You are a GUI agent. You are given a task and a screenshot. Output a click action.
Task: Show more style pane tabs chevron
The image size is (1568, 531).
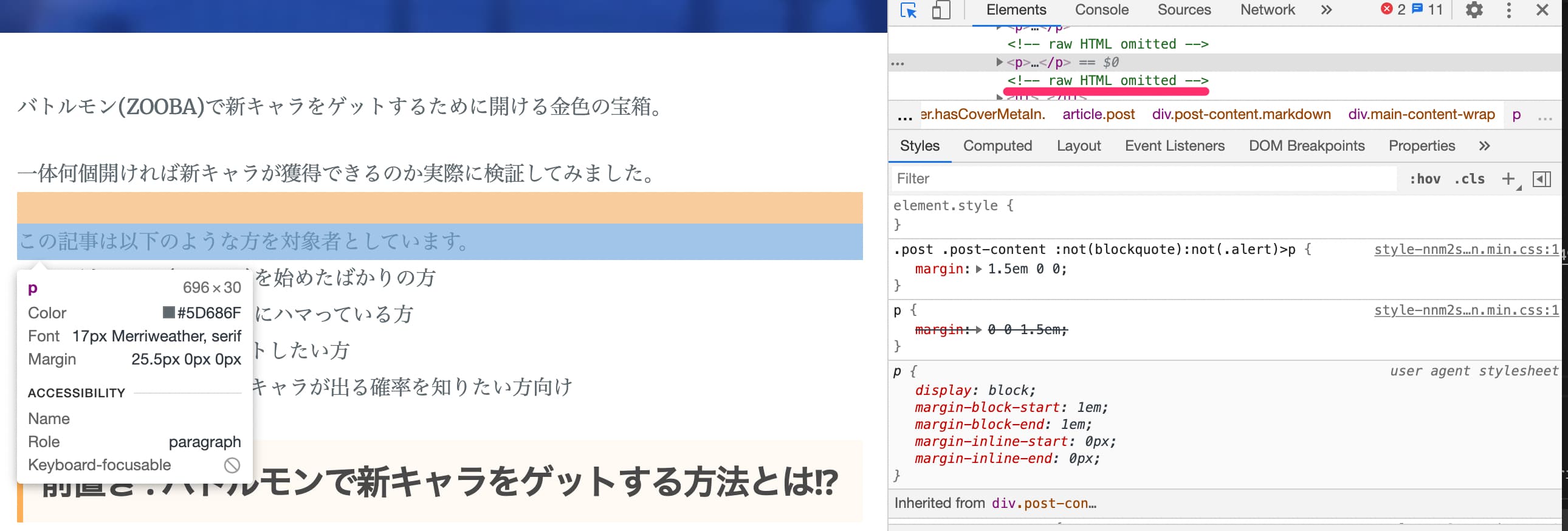1484,146
